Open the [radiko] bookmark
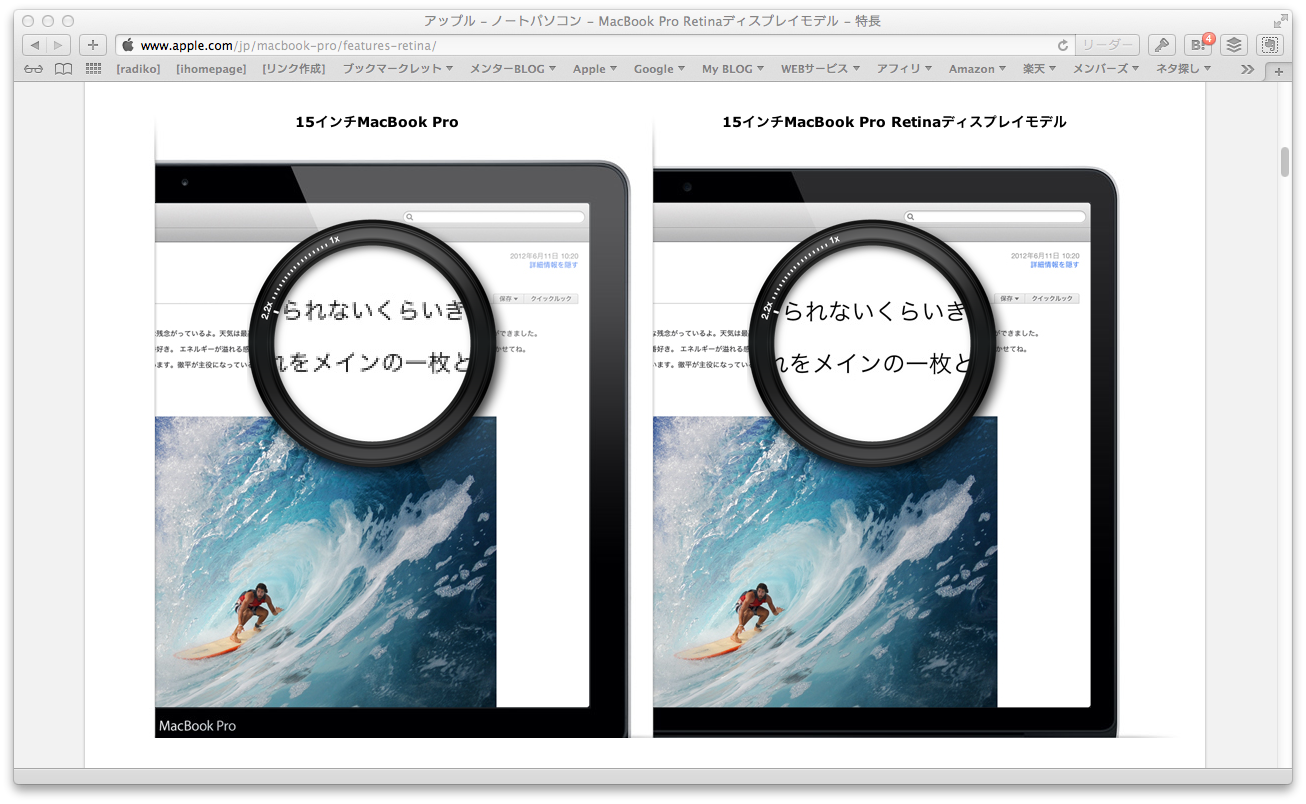Screen dimensions: 1306x804 point(138,69)
